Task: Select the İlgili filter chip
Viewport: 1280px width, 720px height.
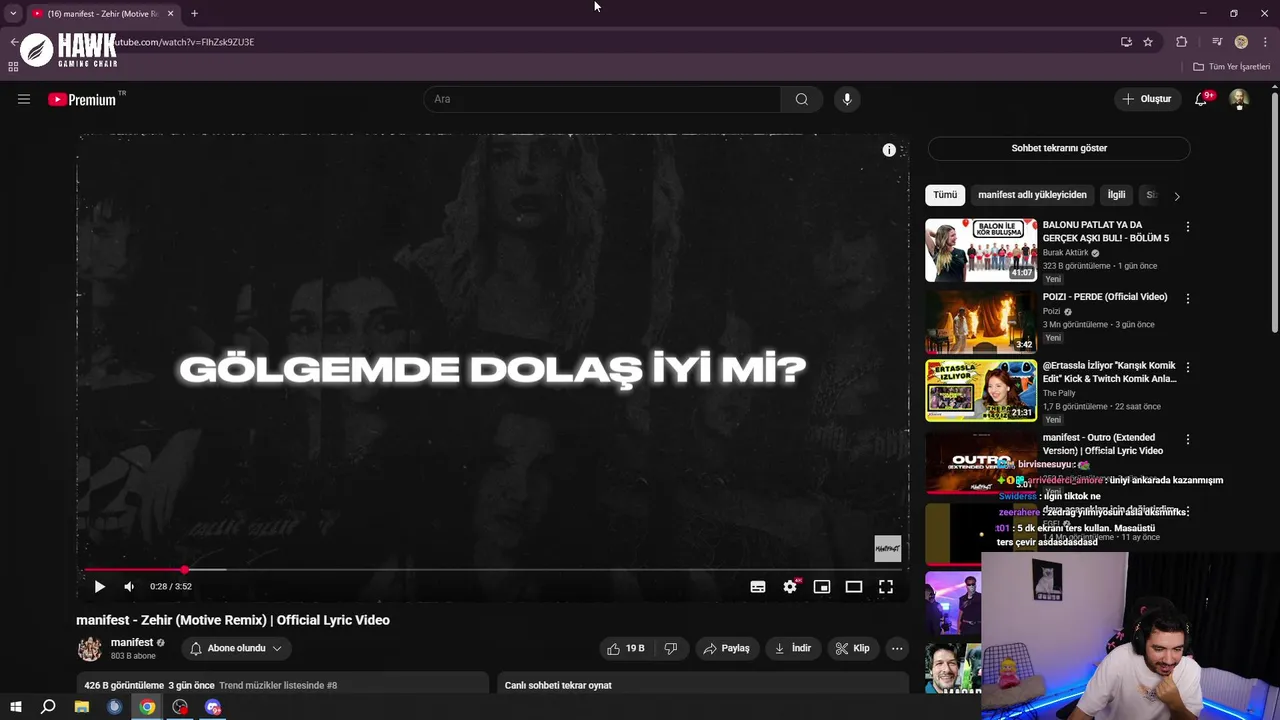Action: (x=1116, y=195)
